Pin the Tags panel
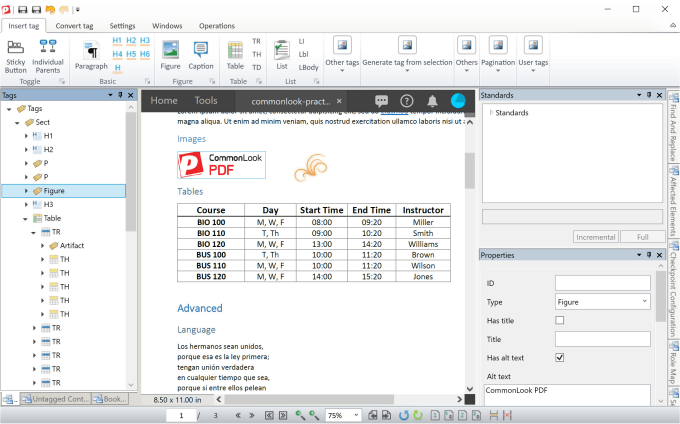 [x=120, y=95]
